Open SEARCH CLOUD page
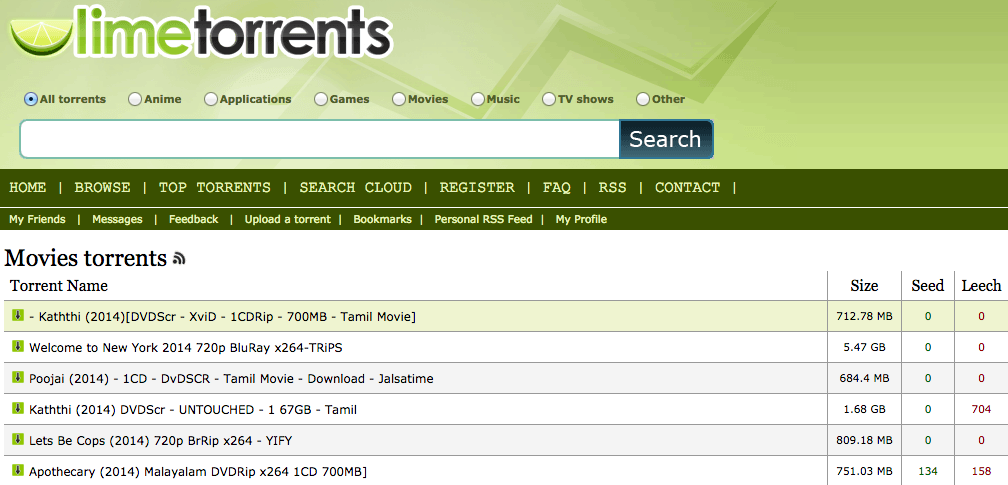The width and height of the screenshot is (1008, 485). pos(356,187)
